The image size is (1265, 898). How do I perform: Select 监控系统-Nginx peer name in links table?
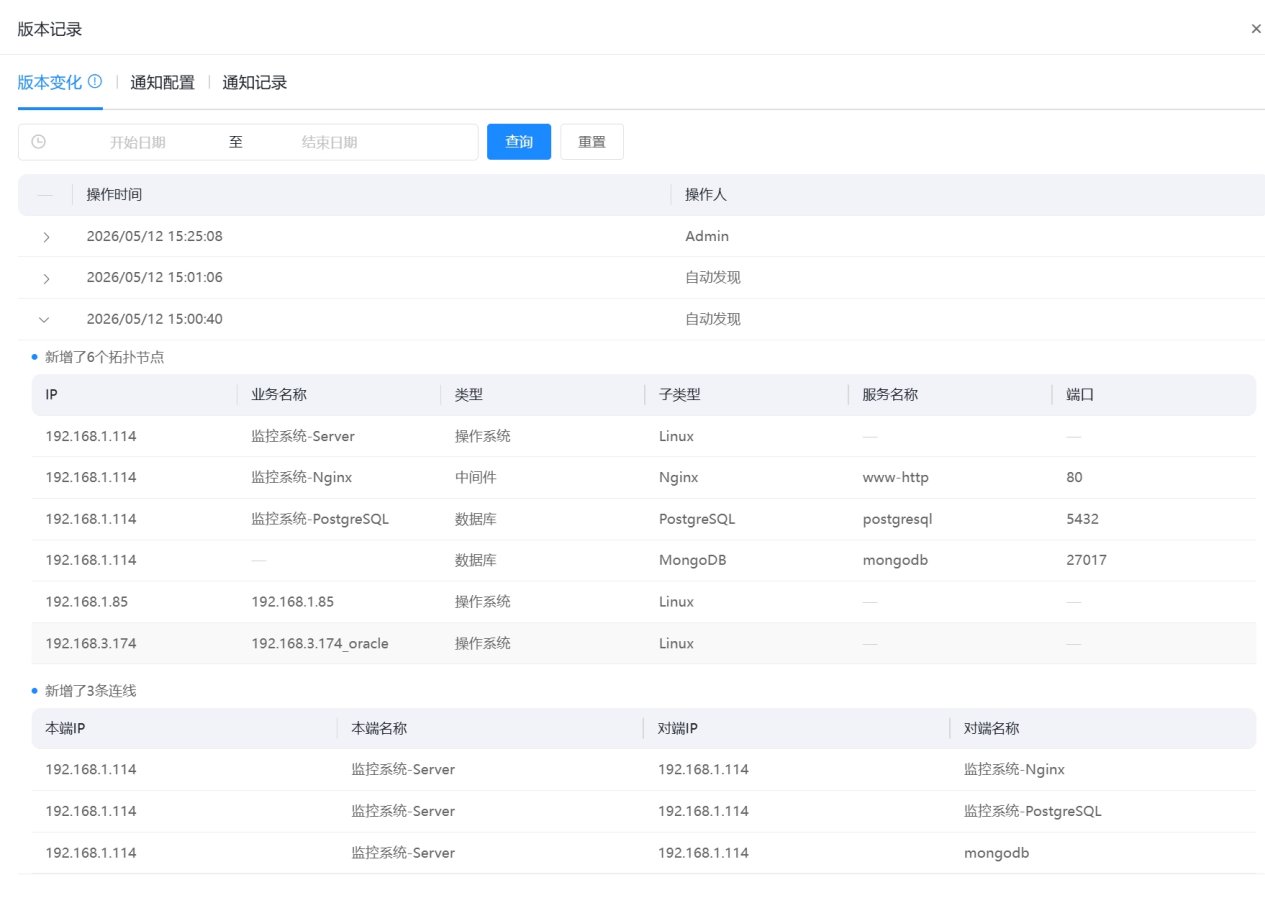pos(1015,770)
